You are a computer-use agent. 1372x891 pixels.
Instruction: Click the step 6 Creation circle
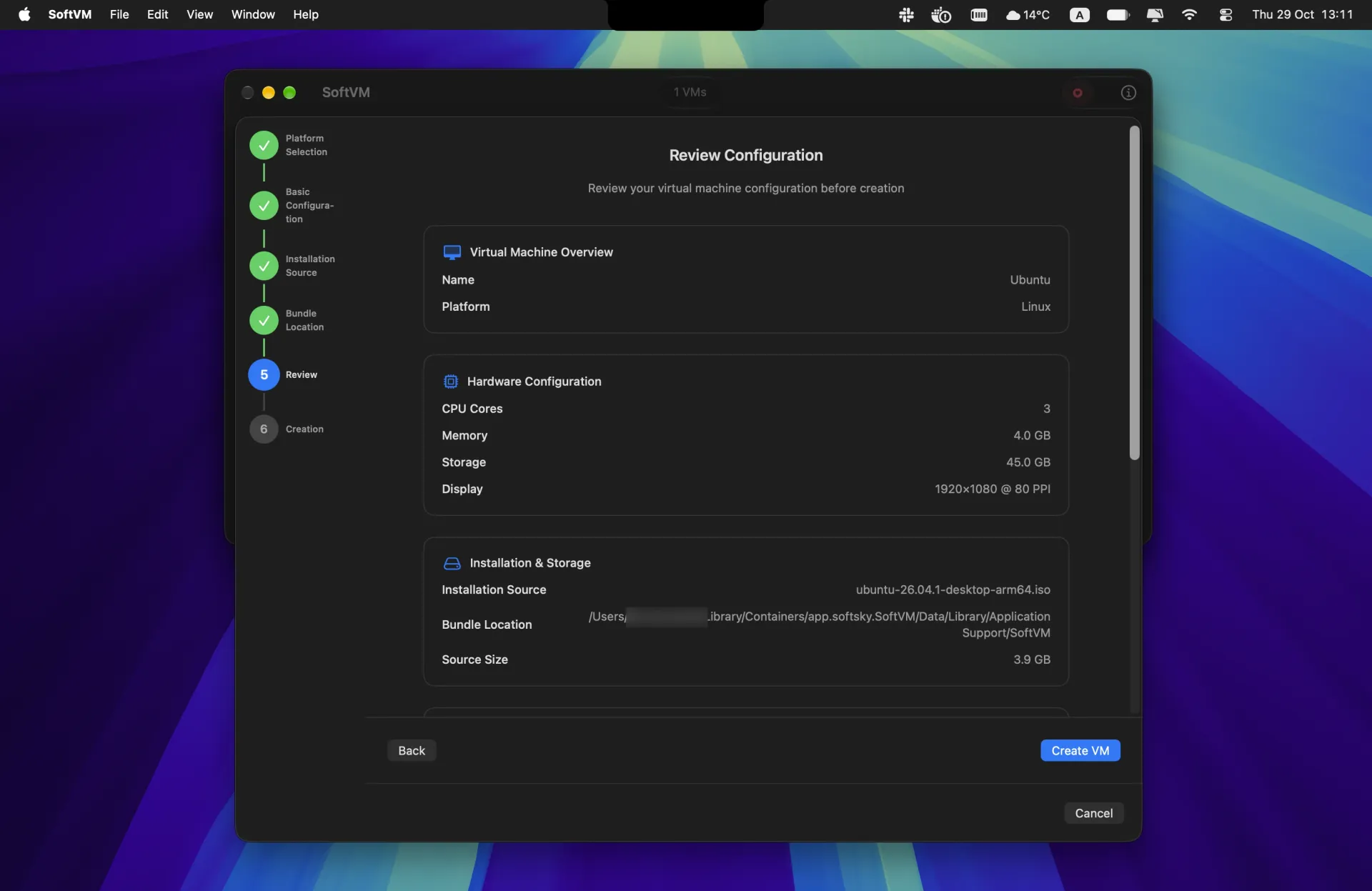point(264,429)
